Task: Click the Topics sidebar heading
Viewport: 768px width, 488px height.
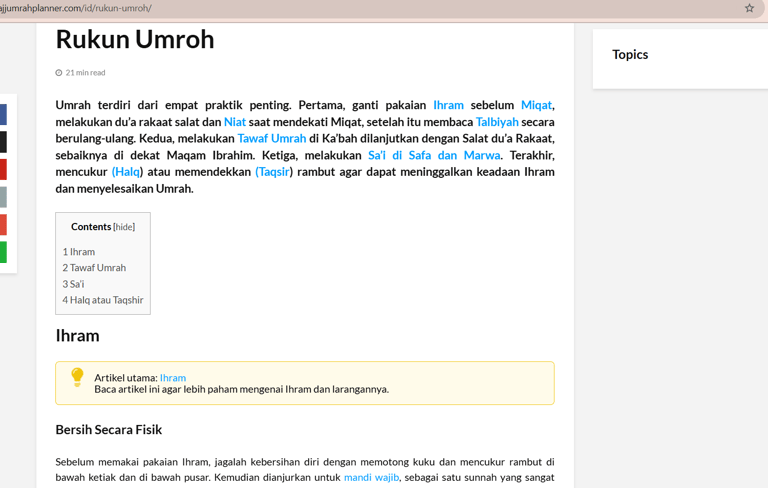Action: [x=630, y=54]
